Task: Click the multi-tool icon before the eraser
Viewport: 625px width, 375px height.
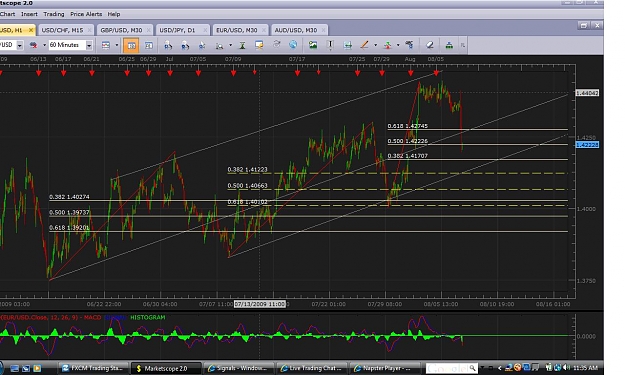Action: tap(409, 45)
